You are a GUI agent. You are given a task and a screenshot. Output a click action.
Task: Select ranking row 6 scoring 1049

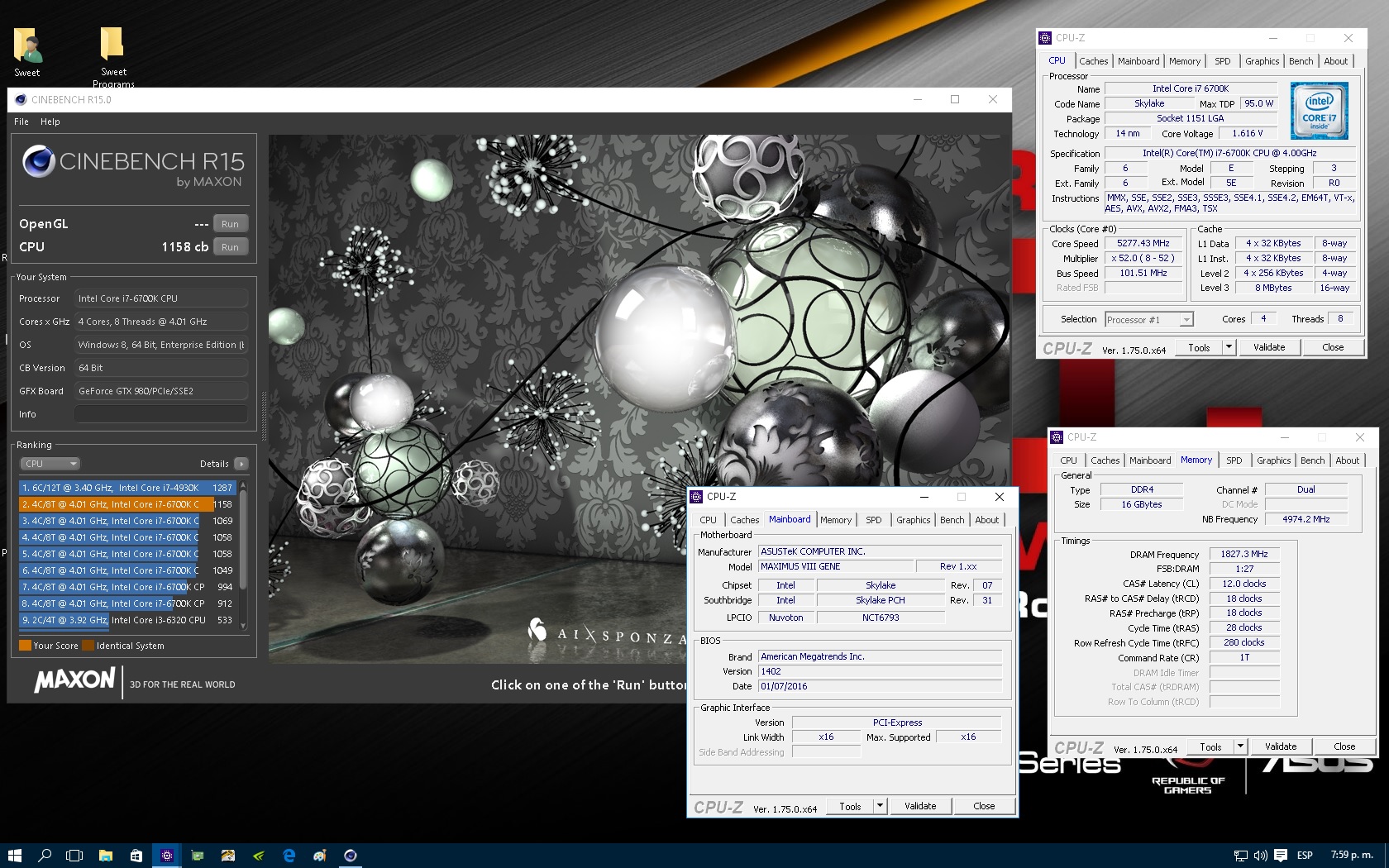[127, 570]
